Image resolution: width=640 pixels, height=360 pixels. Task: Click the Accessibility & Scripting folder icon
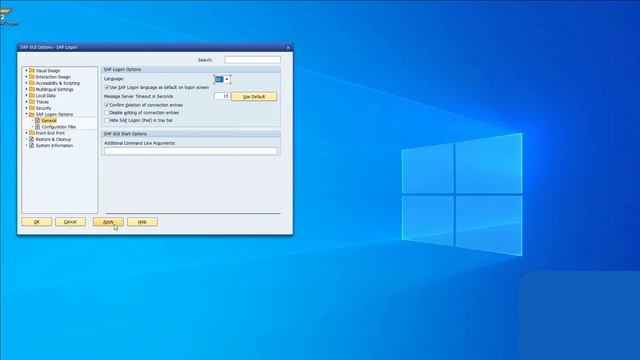[32, 83]
